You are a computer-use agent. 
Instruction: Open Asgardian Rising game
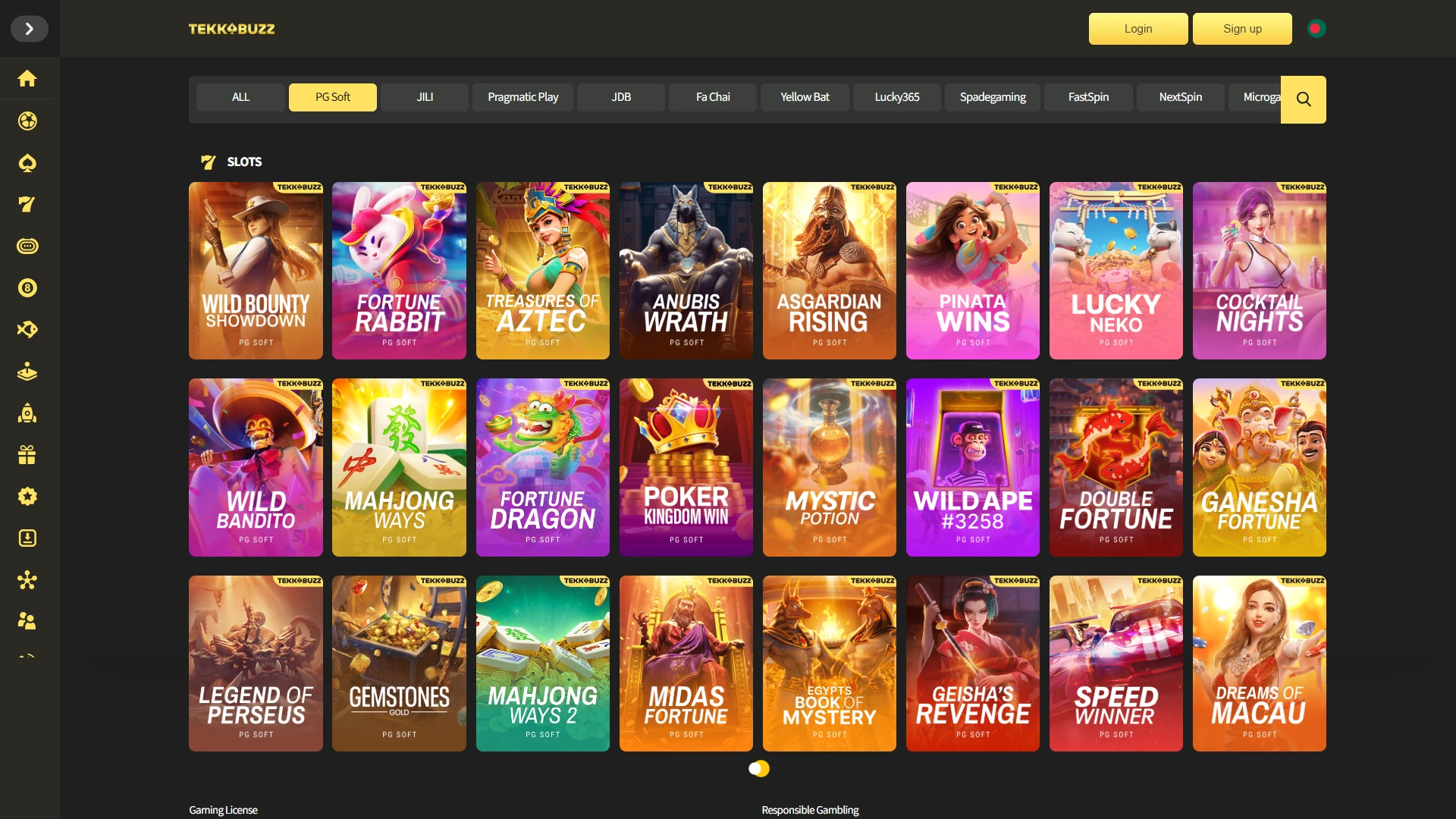pyautogui.click(x=830, y=271)
